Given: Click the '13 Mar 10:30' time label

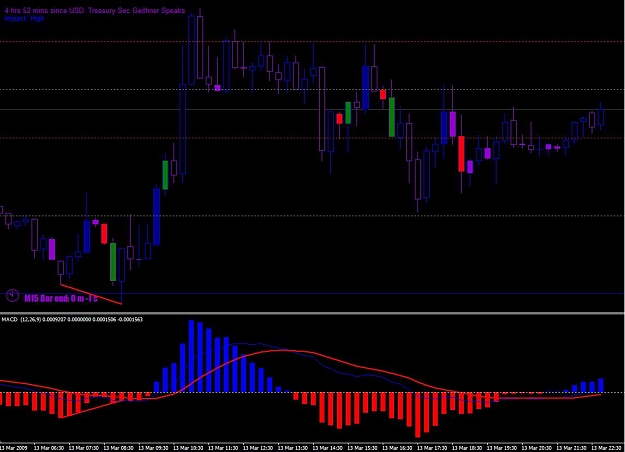Looking at the screenshot, I should pos(188,448).
